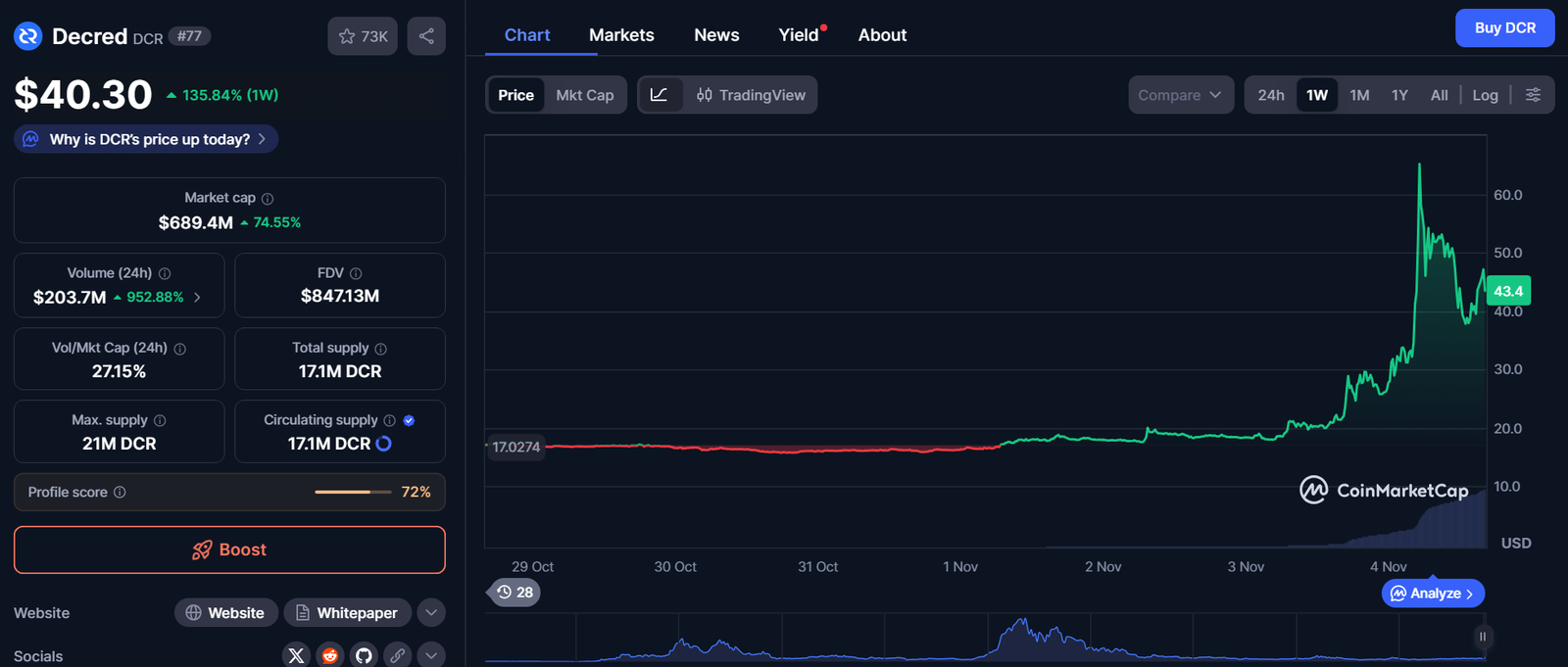Viewport: 1568px width, 667px height.
Task: Open the Reddit social link
Action: coord(330,655)
